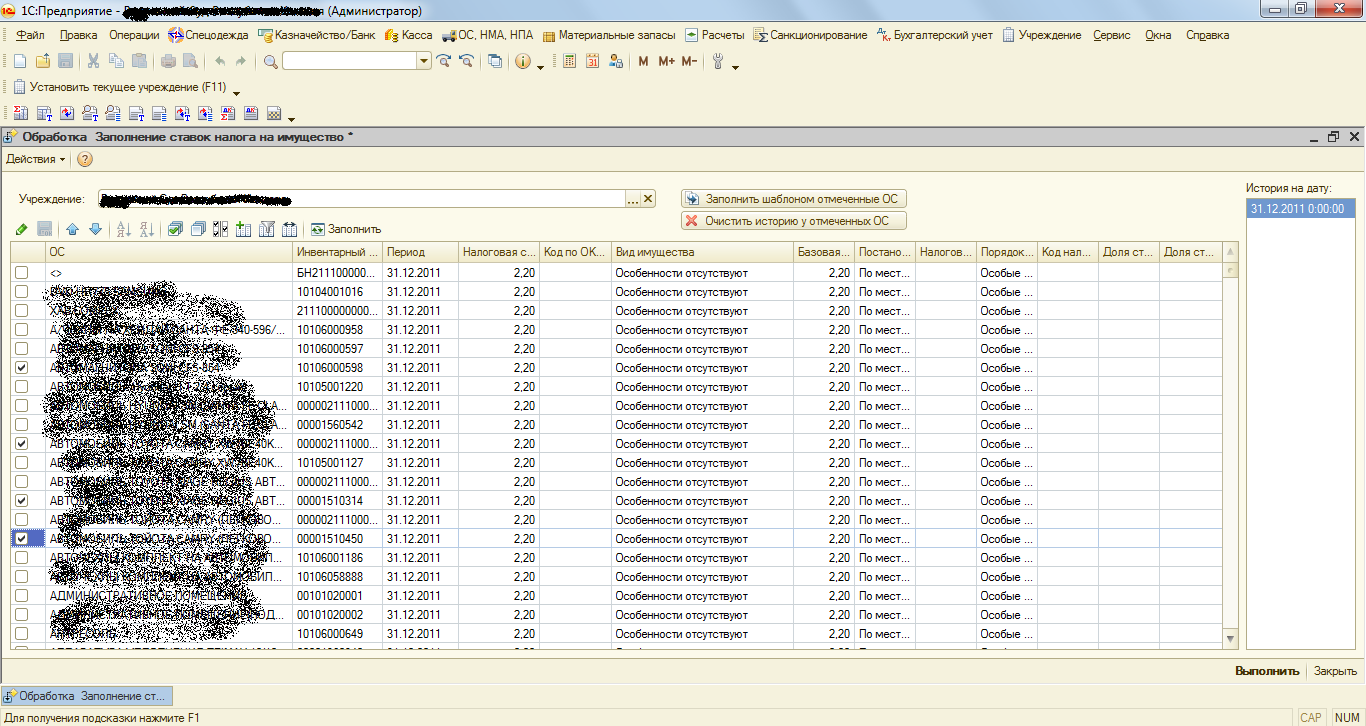Click the Open file toolbar icon
This screenshot has width=1366, height=726.
point(43,61)
